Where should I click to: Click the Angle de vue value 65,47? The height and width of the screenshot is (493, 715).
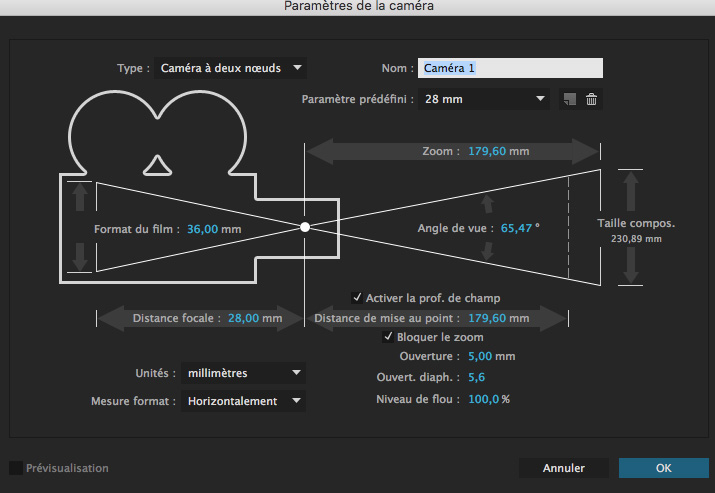point(516,228)
